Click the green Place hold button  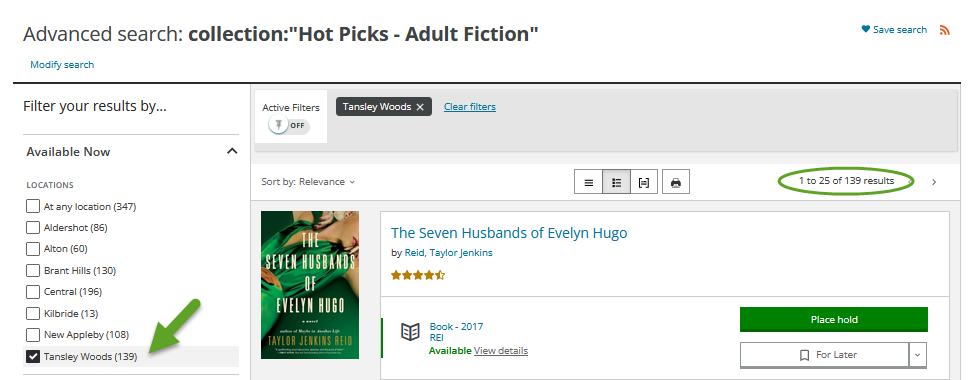[834, 319]
